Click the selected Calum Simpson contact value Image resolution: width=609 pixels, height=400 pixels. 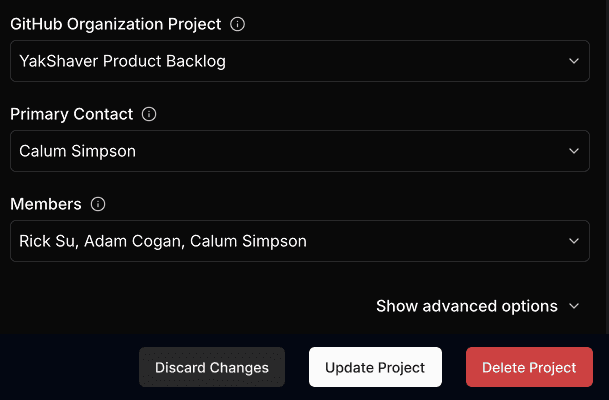77,151
